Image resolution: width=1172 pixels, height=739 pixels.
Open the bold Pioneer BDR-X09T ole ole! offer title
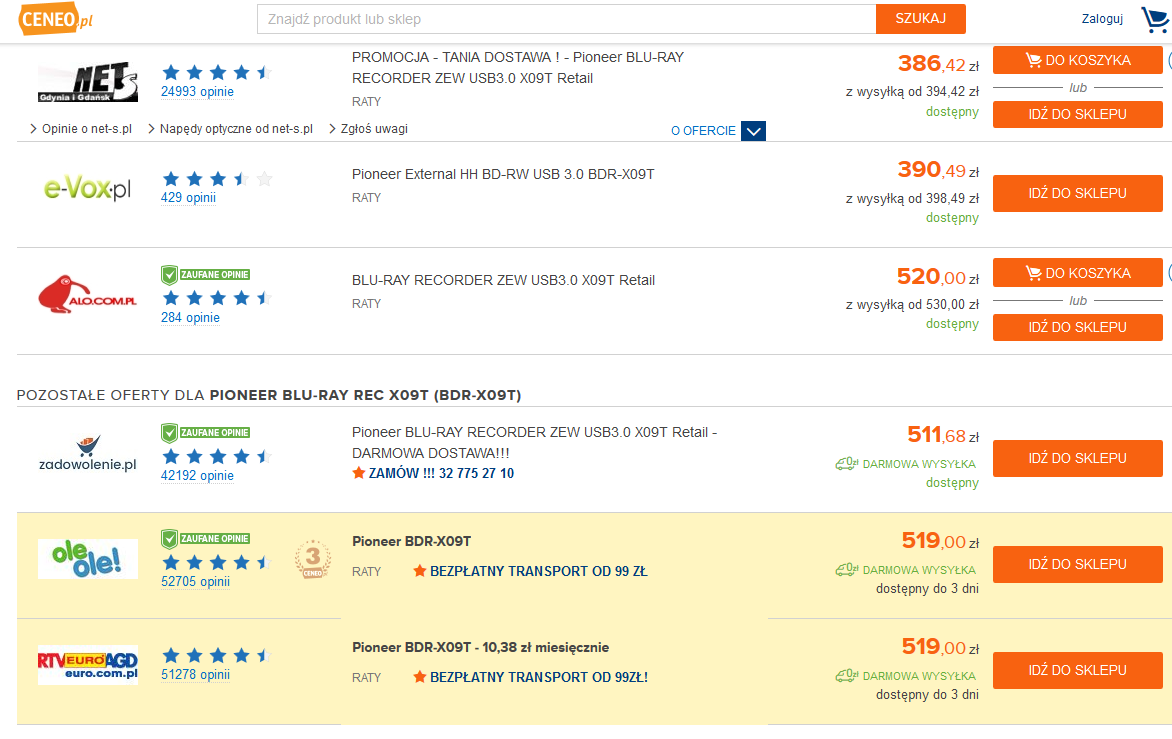pos(412,541)
